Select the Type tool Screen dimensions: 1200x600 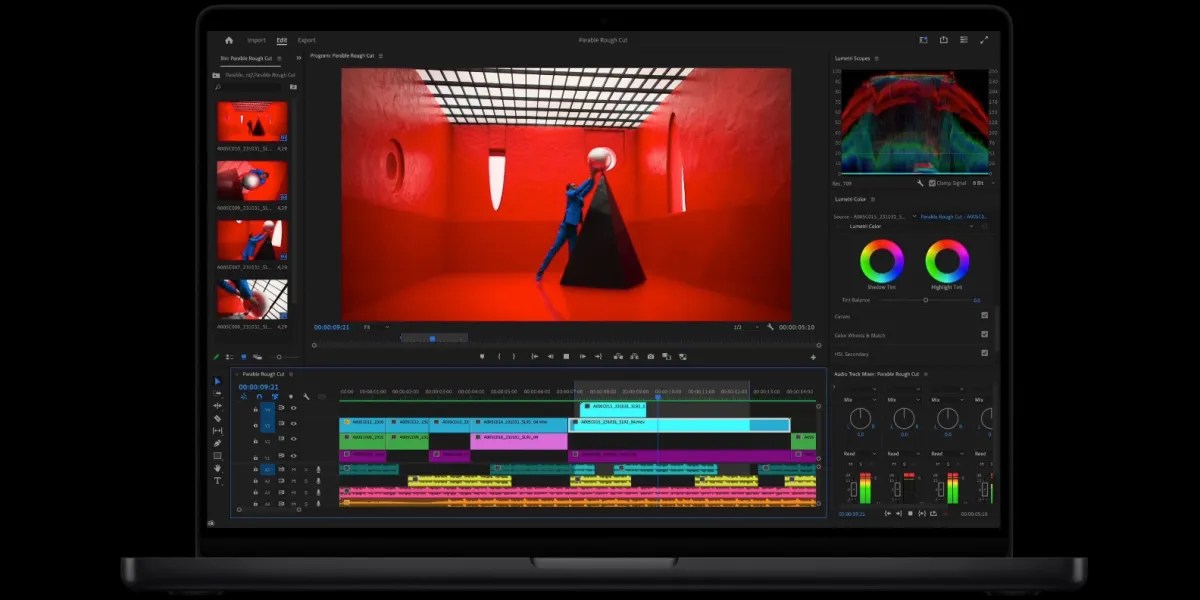(218, 480)
